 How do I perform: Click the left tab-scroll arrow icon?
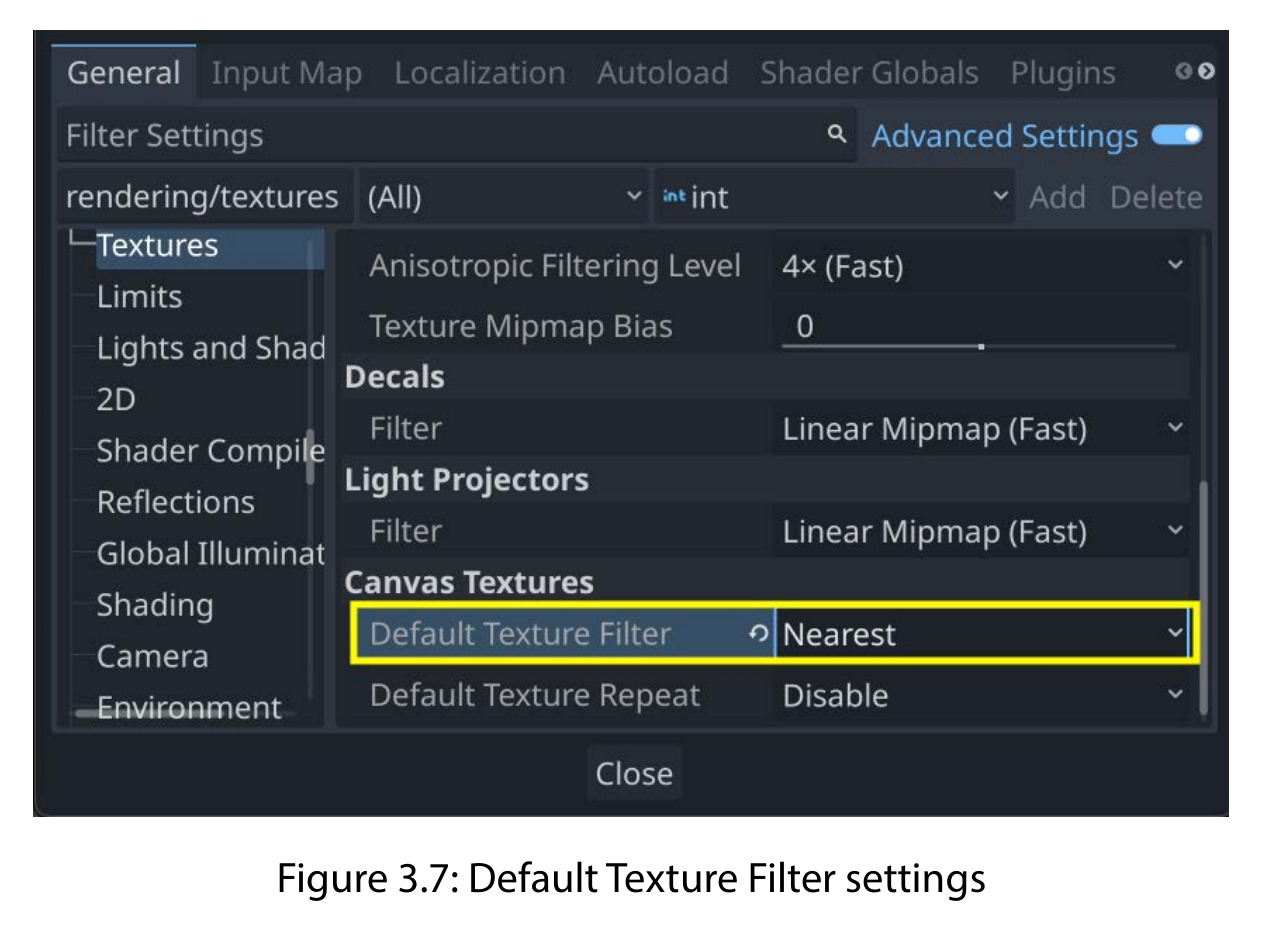[1184, 72]
